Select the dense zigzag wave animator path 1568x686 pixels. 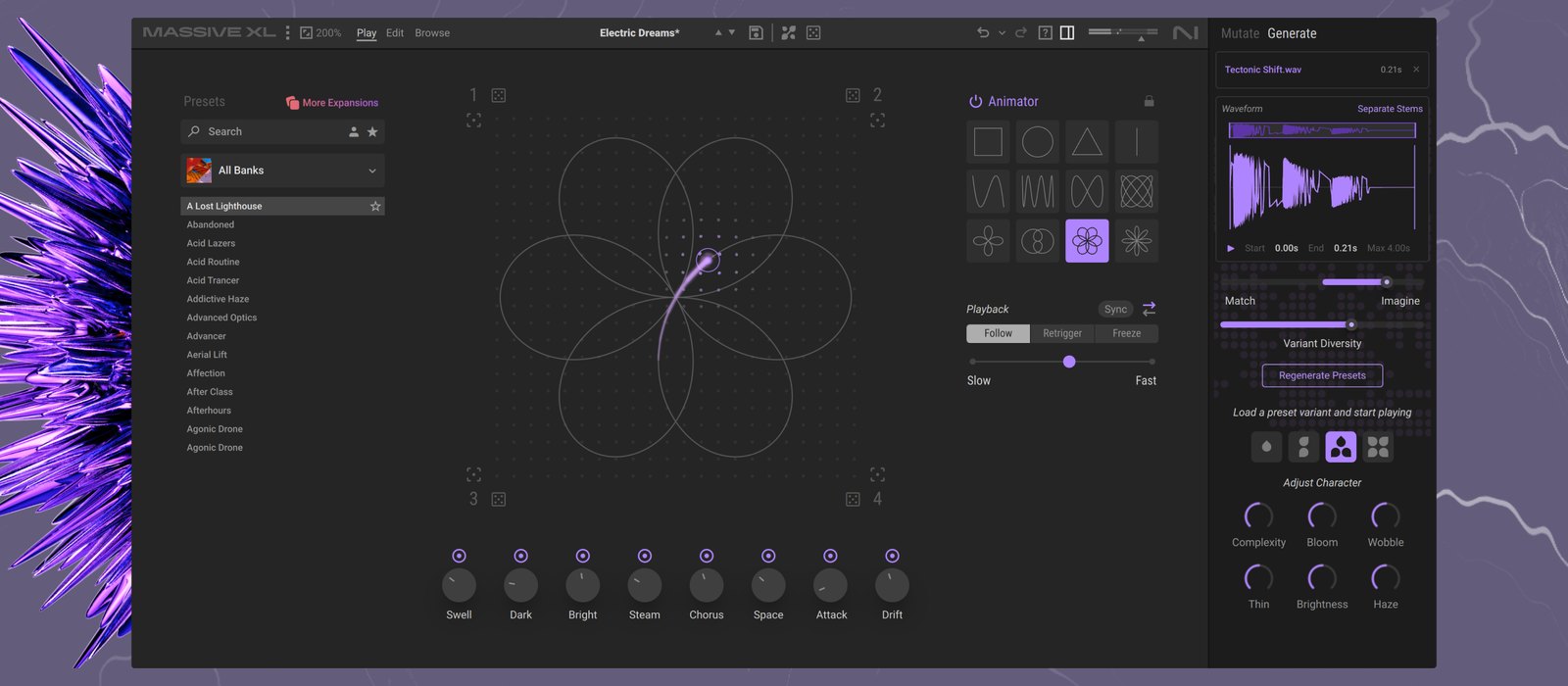(1037, 191)
